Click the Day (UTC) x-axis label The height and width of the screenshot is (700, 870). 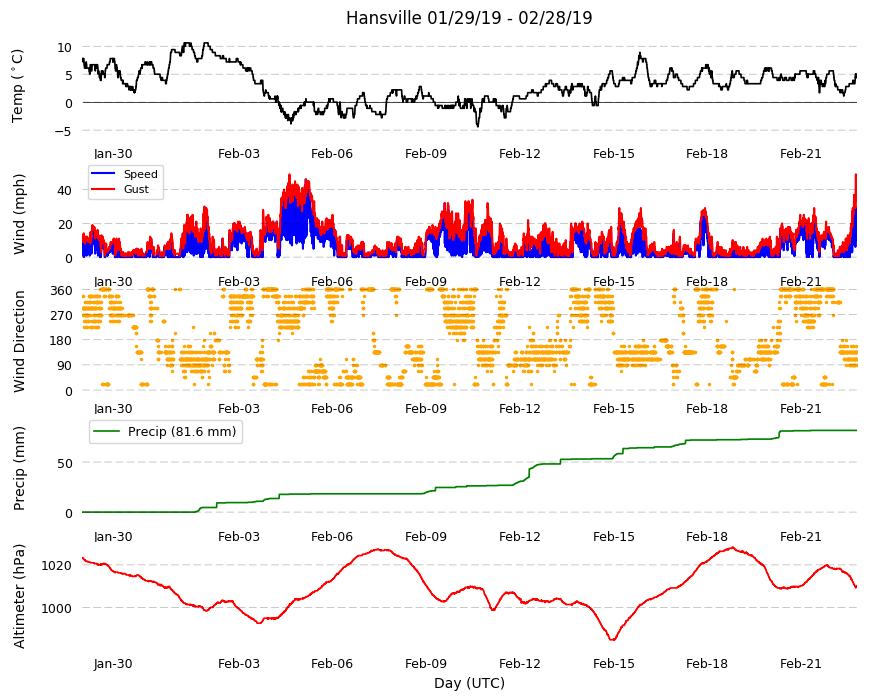tap(469, 683)
